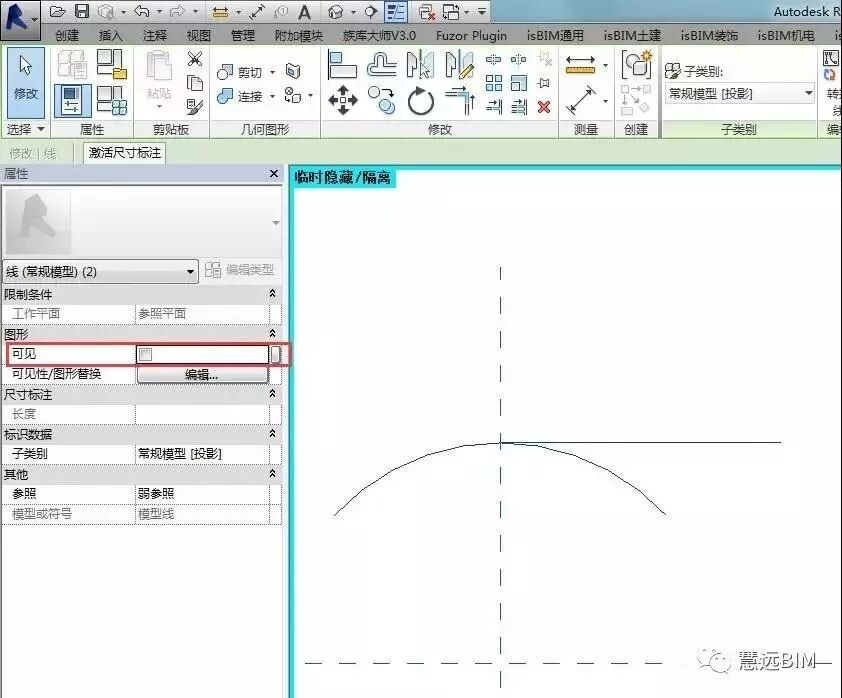
Task: Click the 剪切 geometry button
Action: coord(240,72)
